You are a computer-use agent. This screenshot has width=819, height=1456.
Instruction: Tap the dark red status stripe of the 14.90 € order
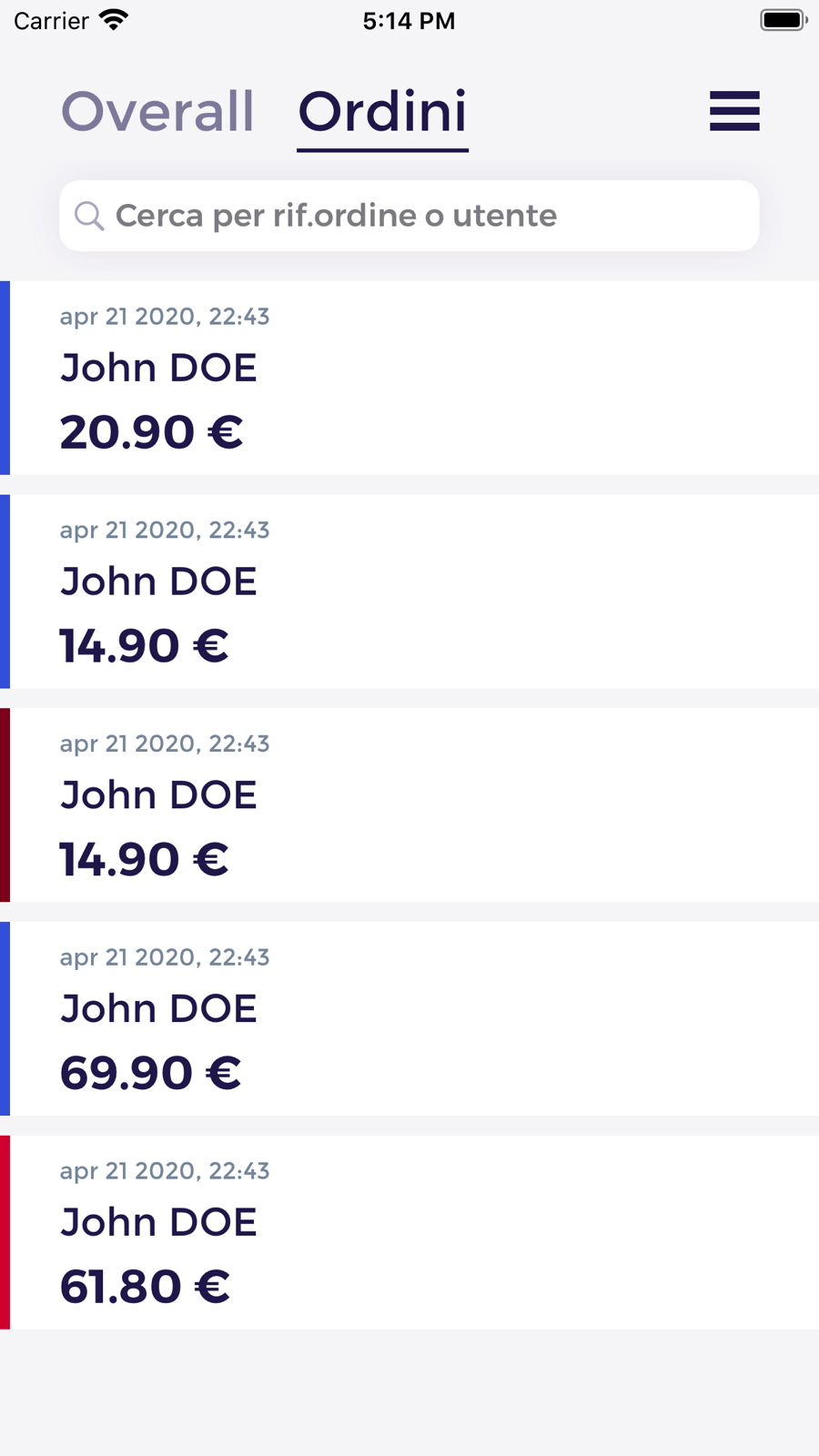click(5, 804)
